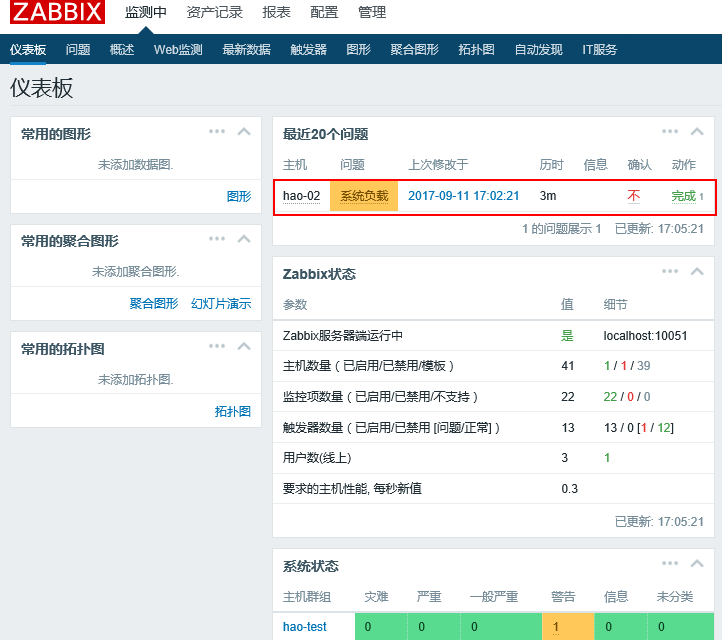Open options menu of 常用的图形 widget
The width and height of the screenshot is (722, 640).
click(217, 131)
